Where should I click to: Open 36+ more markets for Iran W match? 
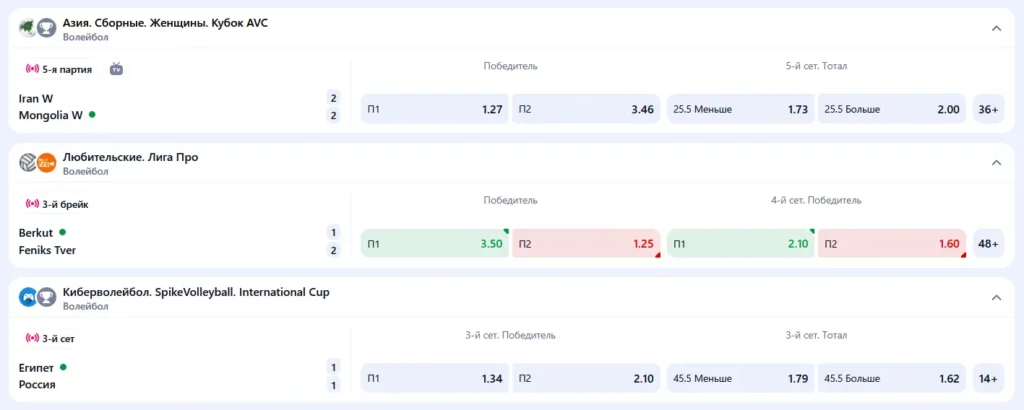point(988,109)
